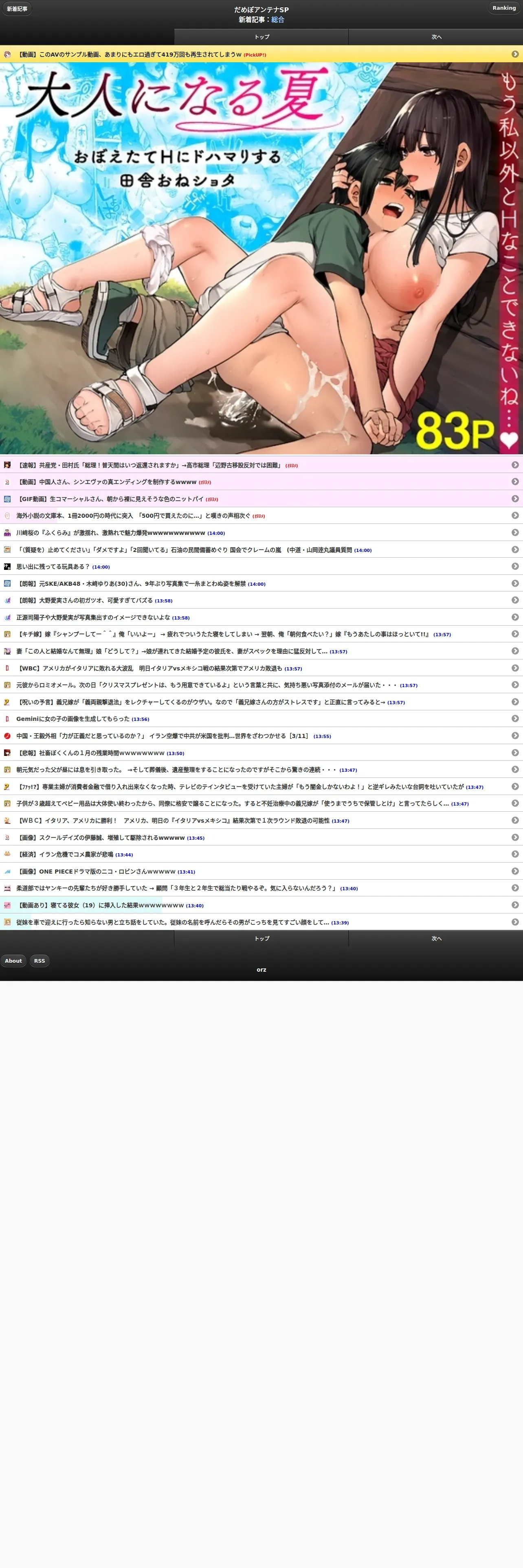Click the site icon beside 海外小説の文庫本
Image resolution: width=523 pixels, height=1568 pixels.
[7, 516]
